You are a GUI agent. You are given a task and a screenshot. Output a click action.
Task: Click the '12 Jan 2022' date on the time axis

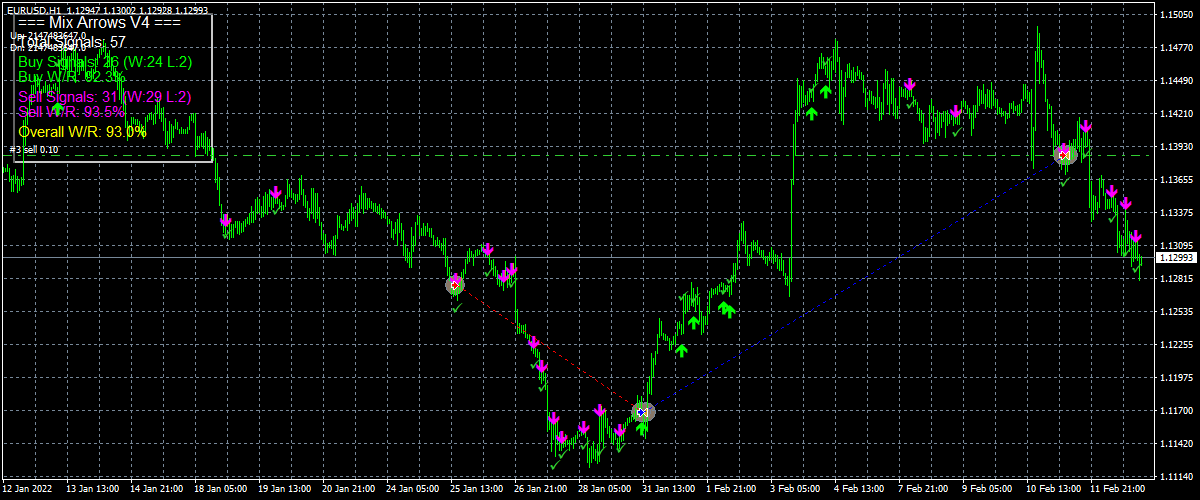click(x=27, y=490)
